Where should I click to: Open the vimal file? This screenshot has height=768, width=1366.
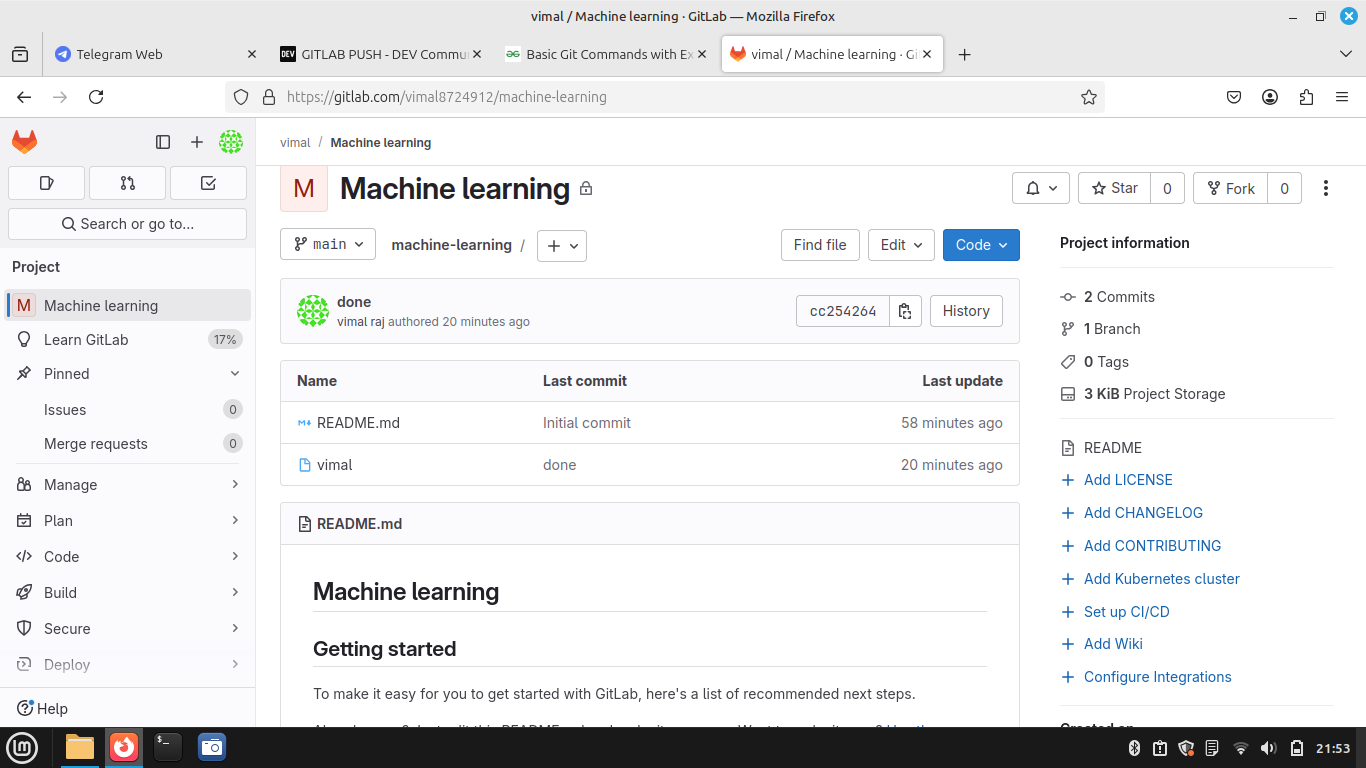tap(334, 465)
